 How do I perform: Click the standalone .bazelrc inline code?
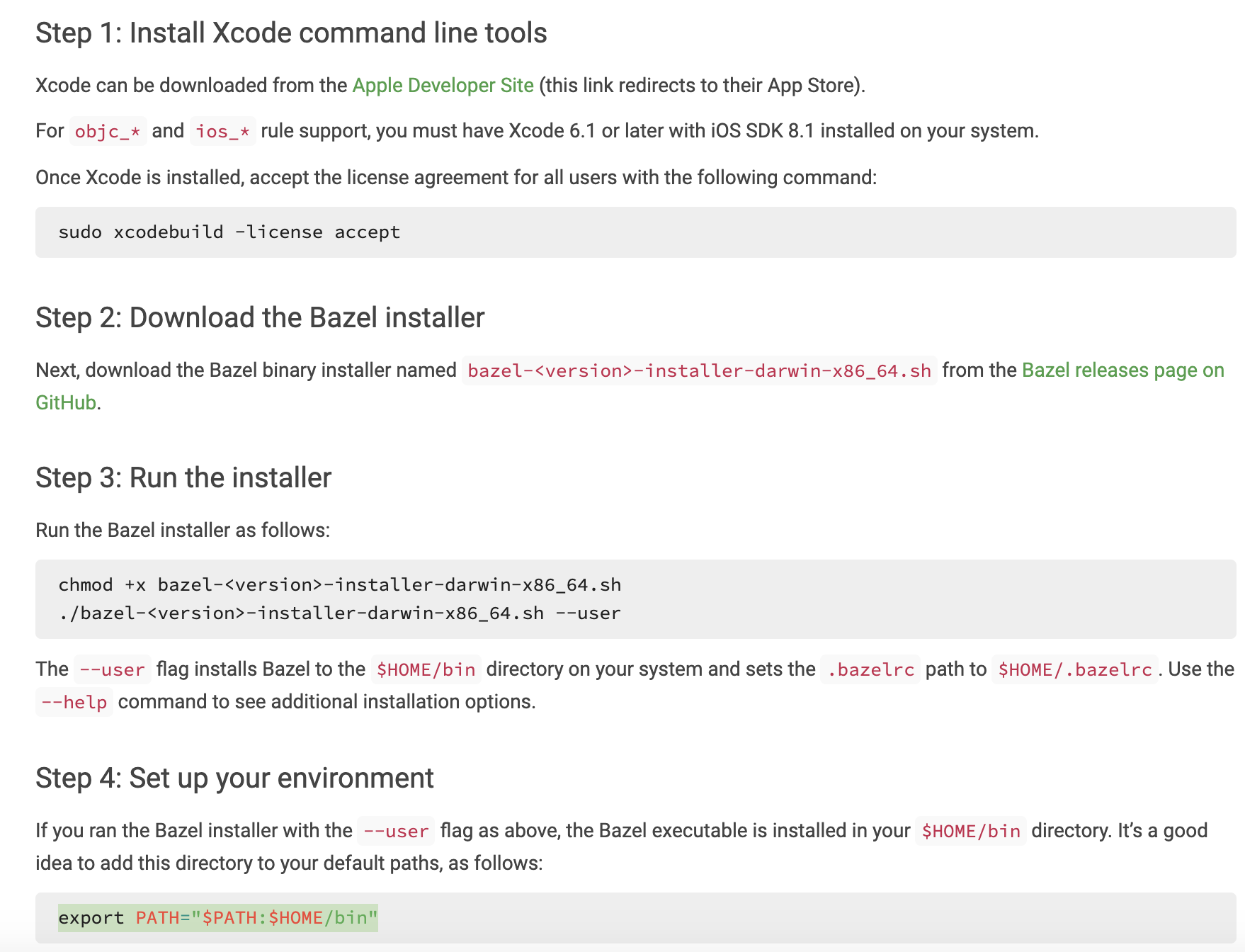point(870,669)
